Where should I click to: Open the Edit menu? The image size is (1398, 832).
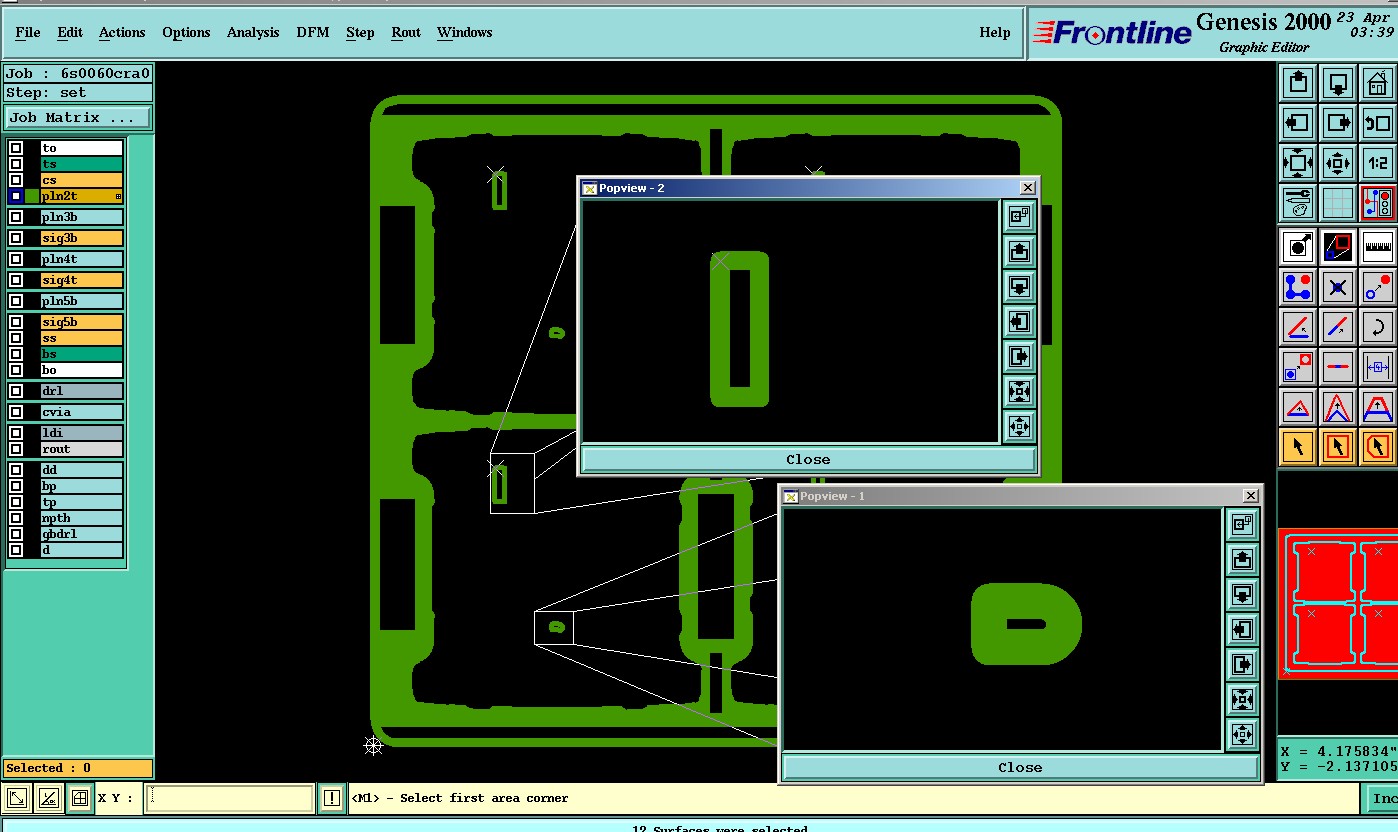click(x=70, y=32)
